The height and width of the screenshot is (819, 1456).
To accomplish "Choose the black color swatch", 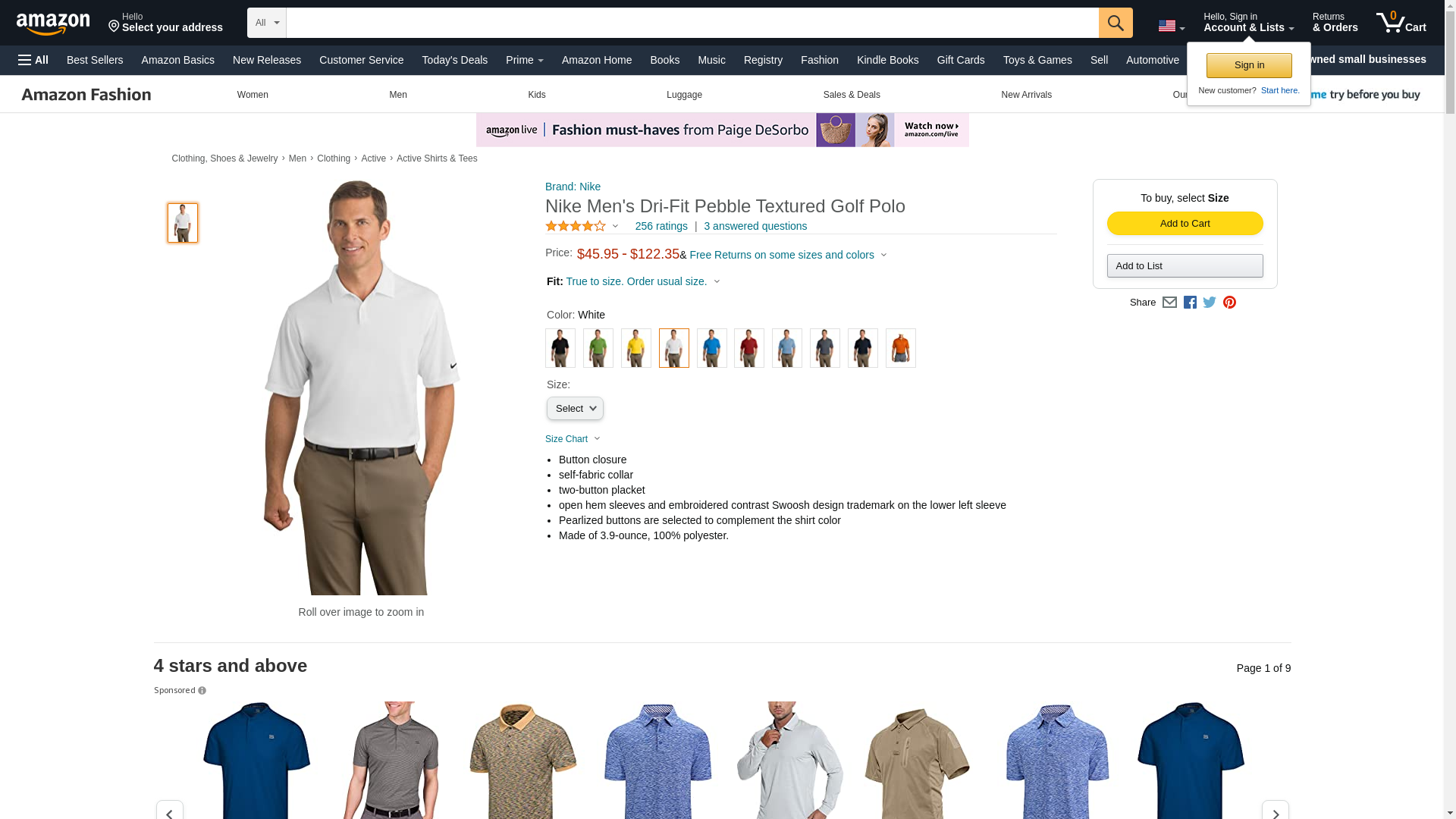I will [x=560, y=348].
